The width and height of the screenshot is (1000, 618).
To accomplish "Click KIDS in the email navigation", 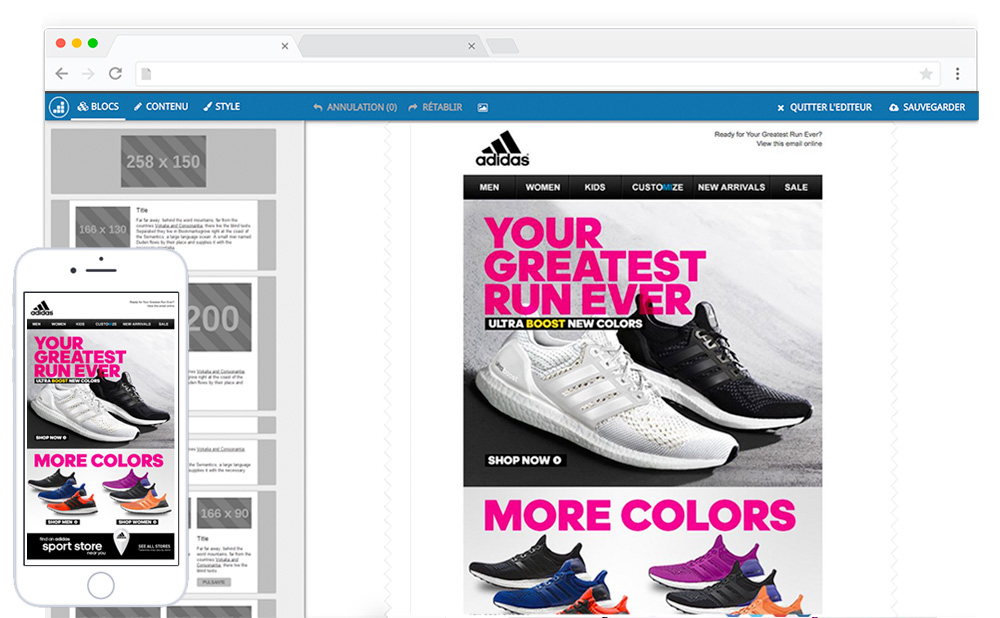I will click(x=594, y=187).
